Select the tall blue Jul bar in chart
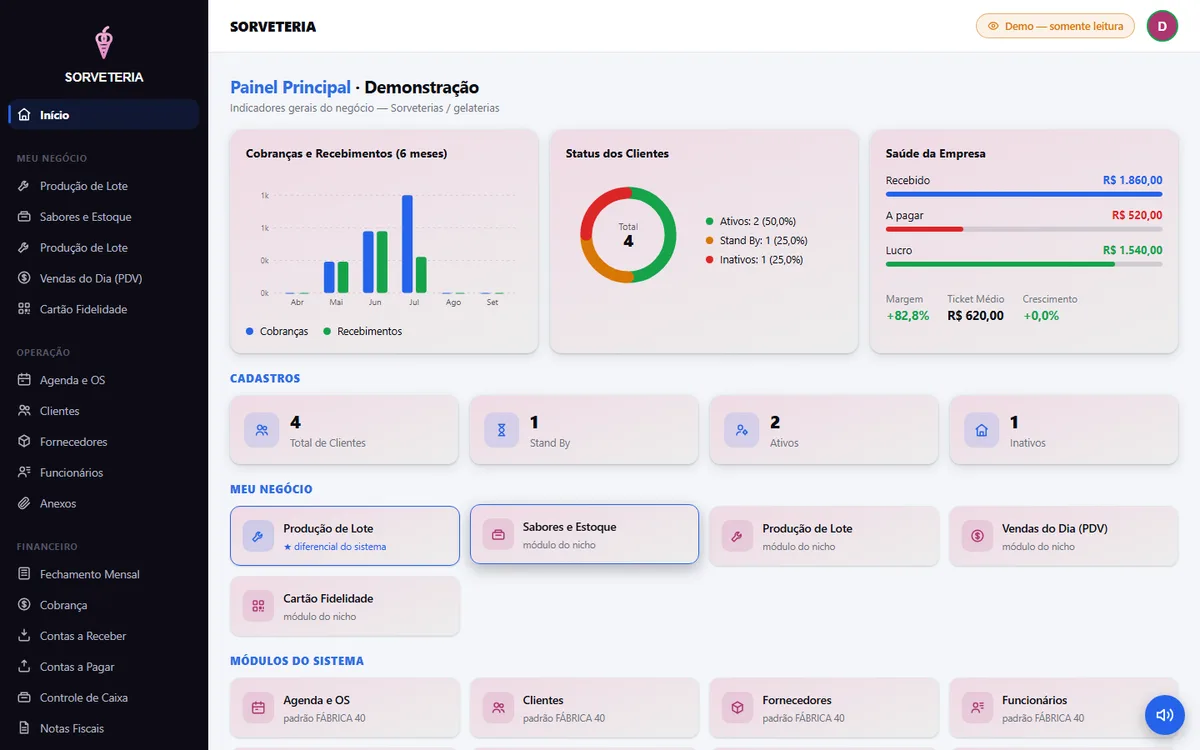 [x=407, y=244]
